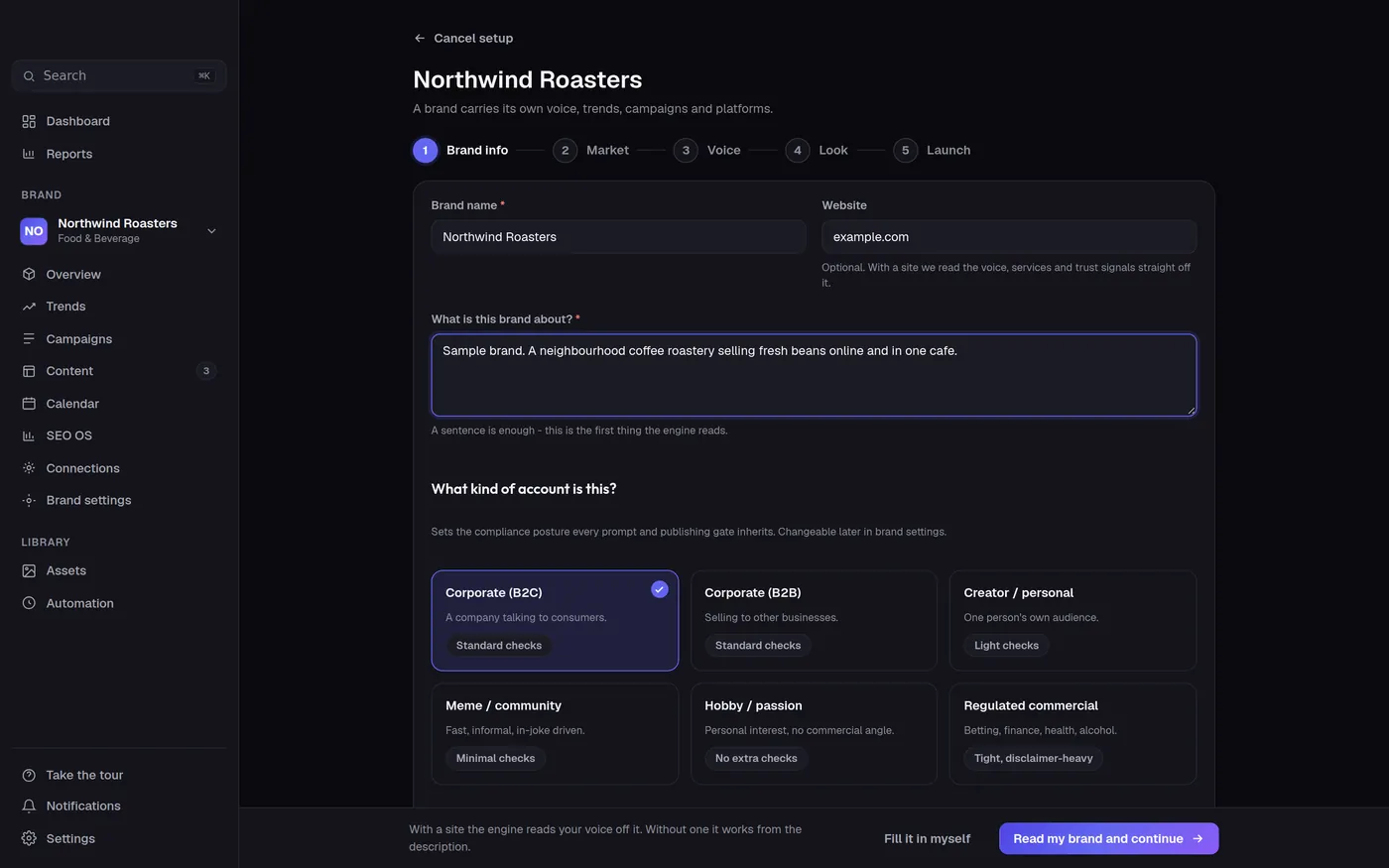Viewport: 1389px width, 868px height.
Task: Click the brand description text area
Action: [x=814, y=375]
